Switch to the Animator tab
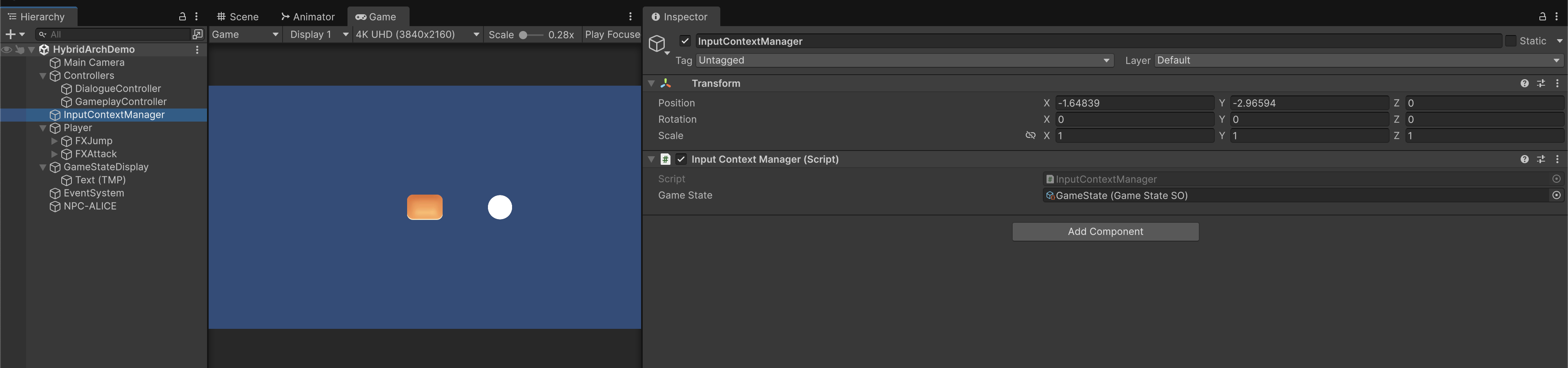Screen dimensions: 1568x368 point(308,17)
